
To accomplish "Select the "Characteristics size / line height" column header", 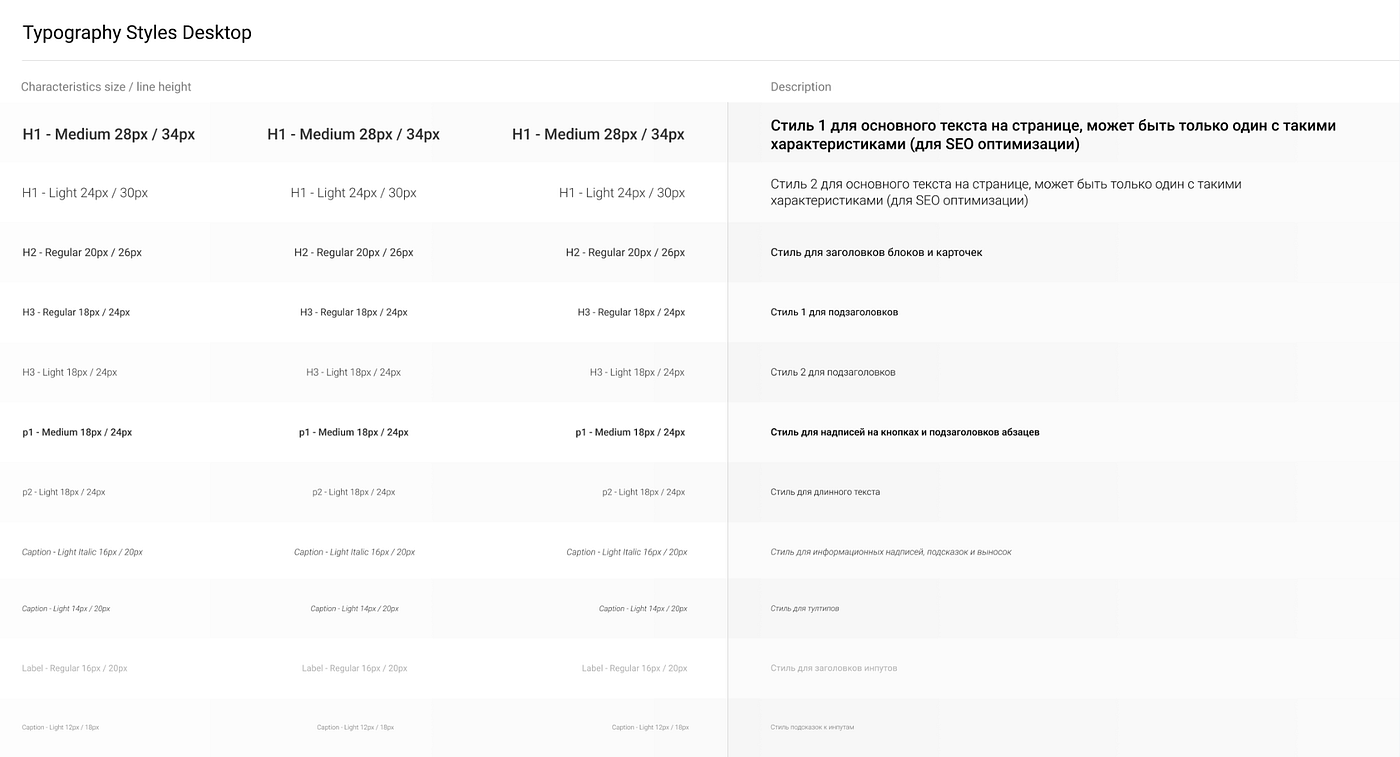I will pos(106,87).
